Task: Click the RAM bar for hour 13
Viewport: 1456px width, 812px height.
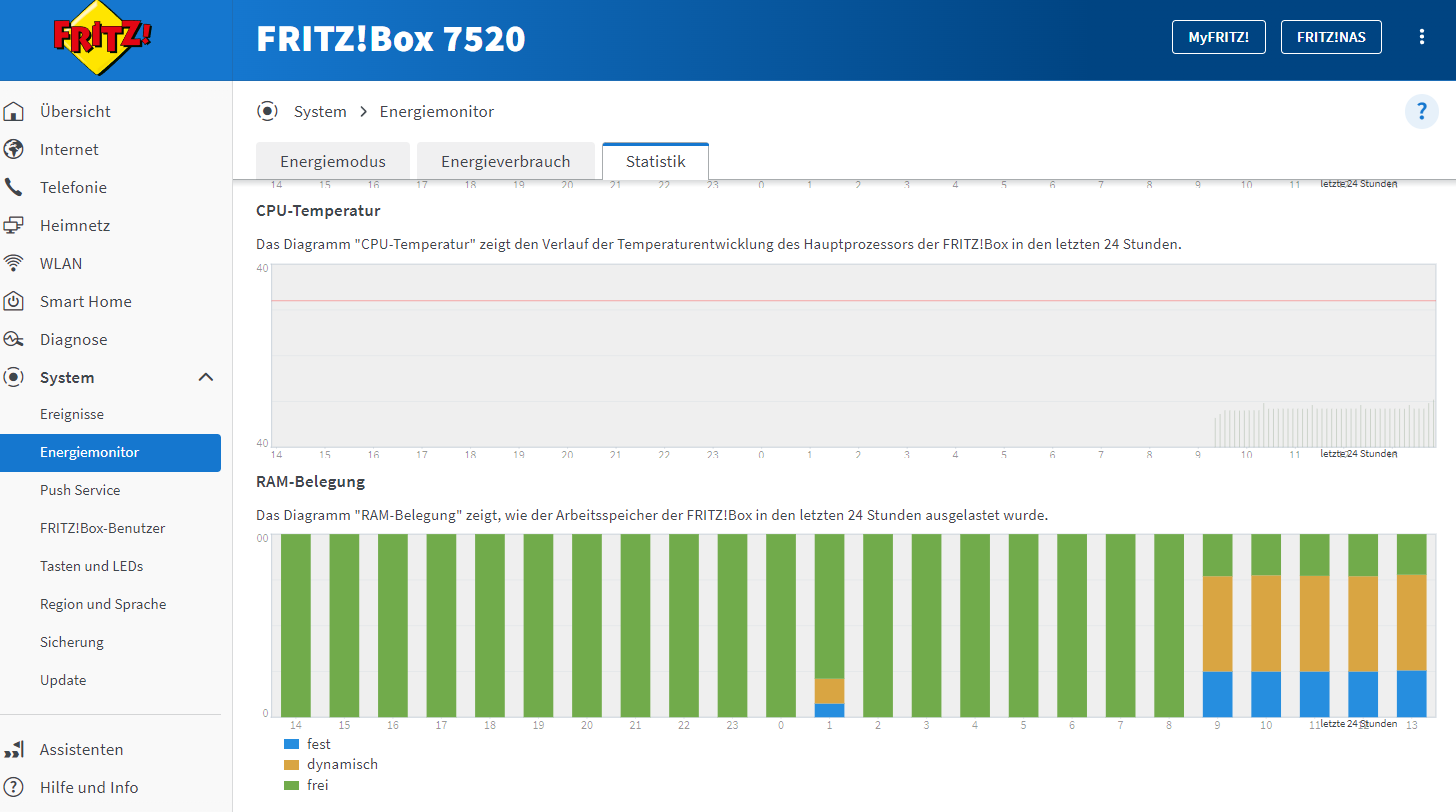Action: pos(1411,625)
